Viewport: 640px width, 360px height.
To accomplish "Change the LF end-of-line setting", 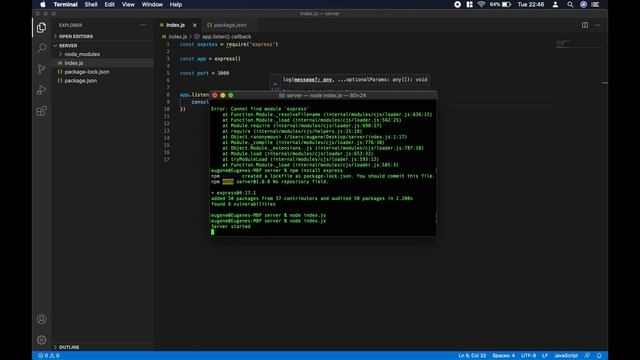I will [544, 356].
